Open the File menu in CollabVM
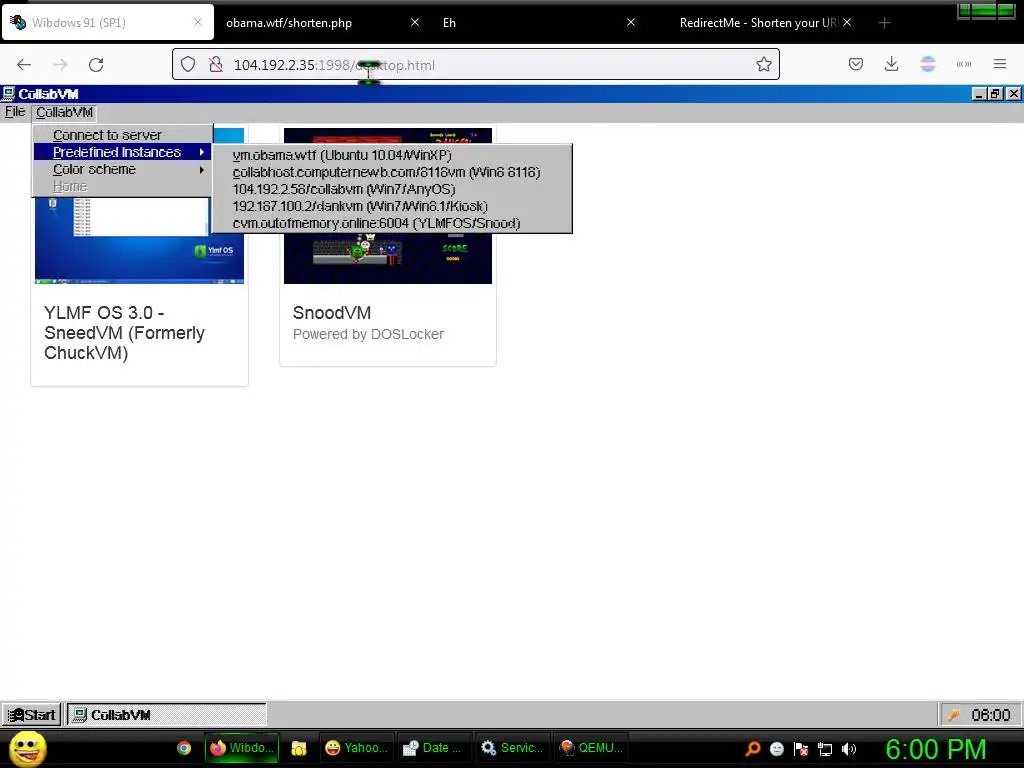This screenshot has height=768, width=1024. (15, 112)
